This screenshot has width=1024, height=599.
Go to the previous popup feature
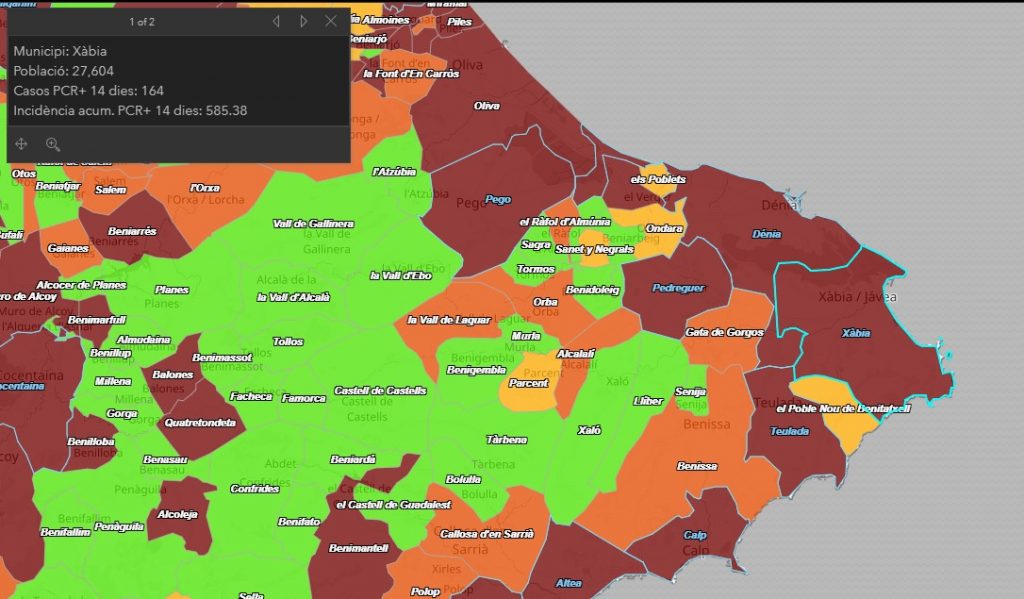click(276, 21)
